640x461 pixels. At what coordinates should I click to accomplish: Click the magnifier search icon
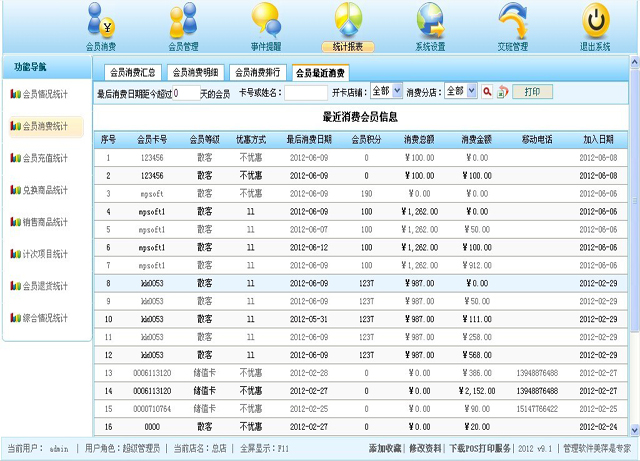coord(487,92)
